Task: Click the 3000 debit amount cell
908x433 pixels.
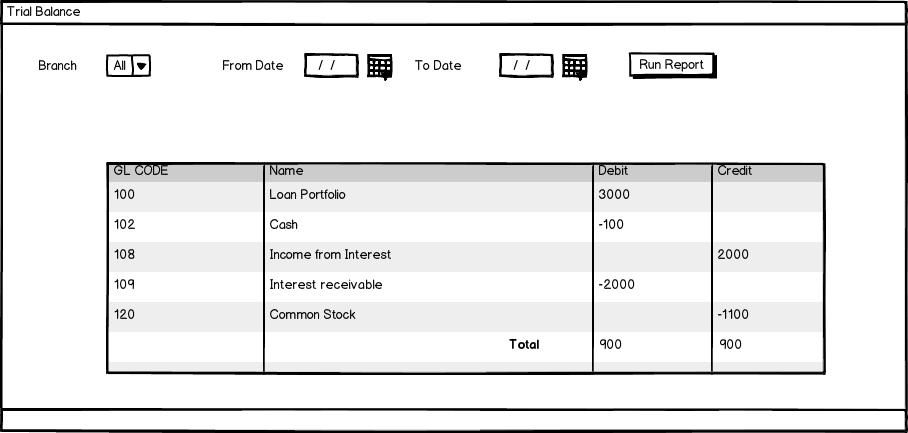Action: (x=614, y=195)
